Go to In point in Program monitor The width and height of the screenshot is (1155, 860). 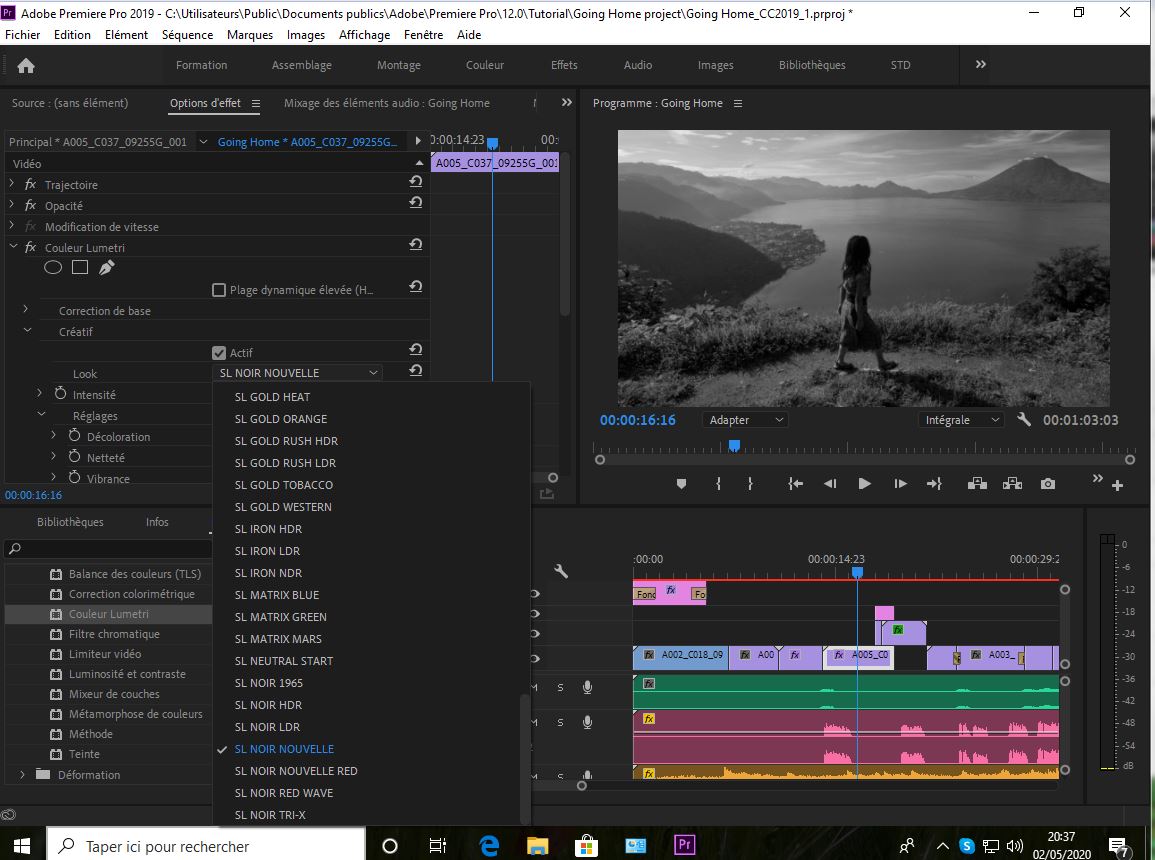pyautogui.click(x=796, y=484)
